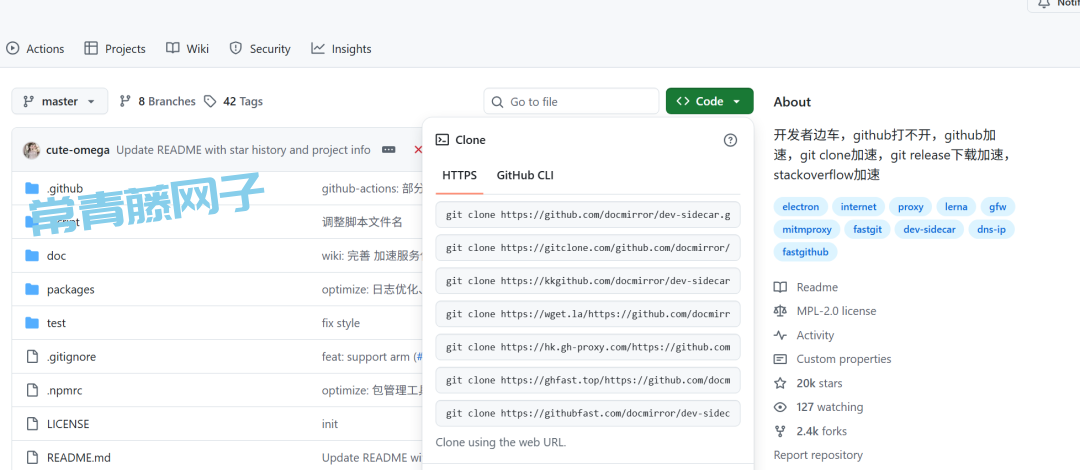Expand the master branch dropdown
Image resolution: width=1080 pixels, height=470 pixels.
(60, 101)
